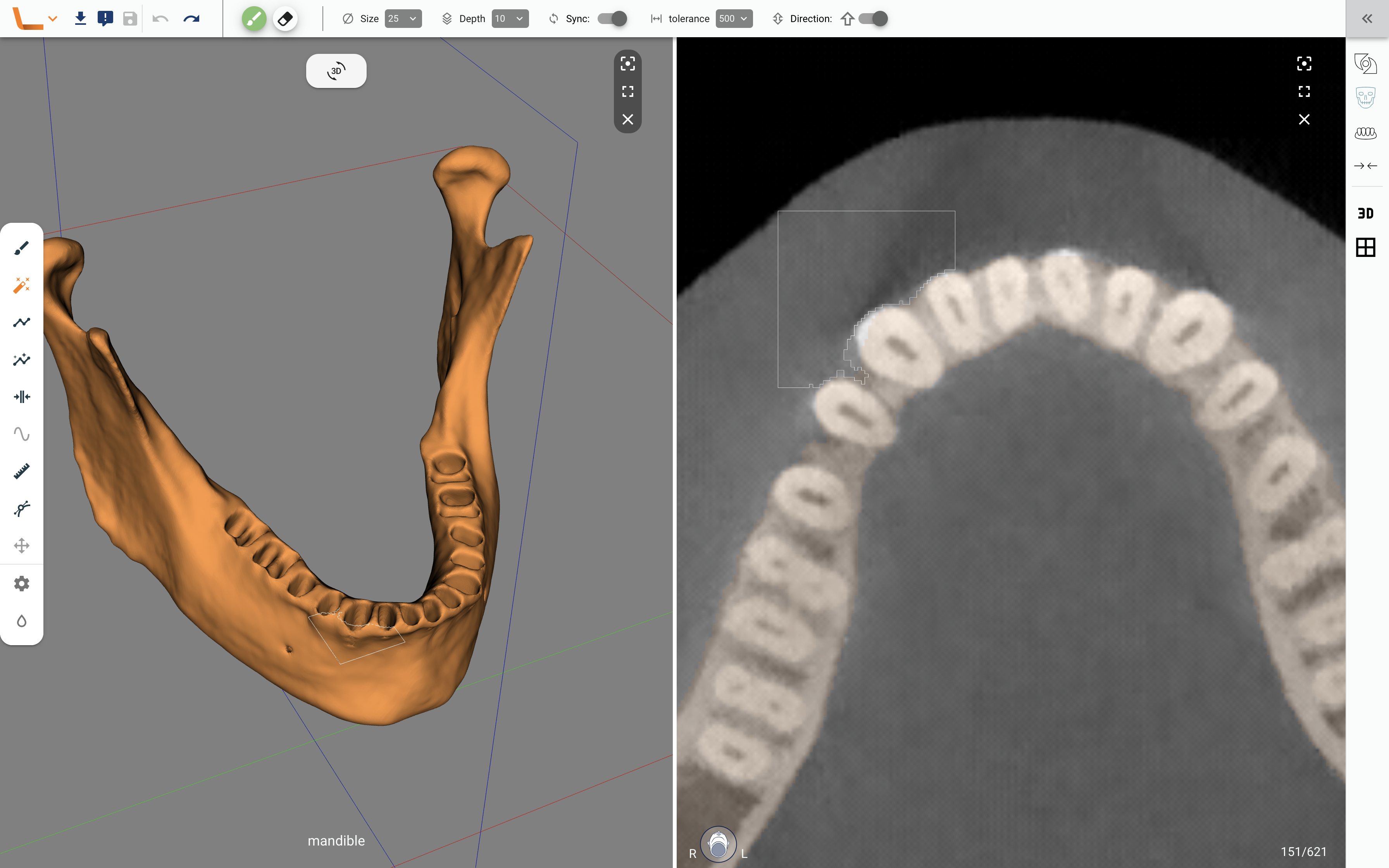Open the settings gear in left toolbar

(x=21, y=584)
